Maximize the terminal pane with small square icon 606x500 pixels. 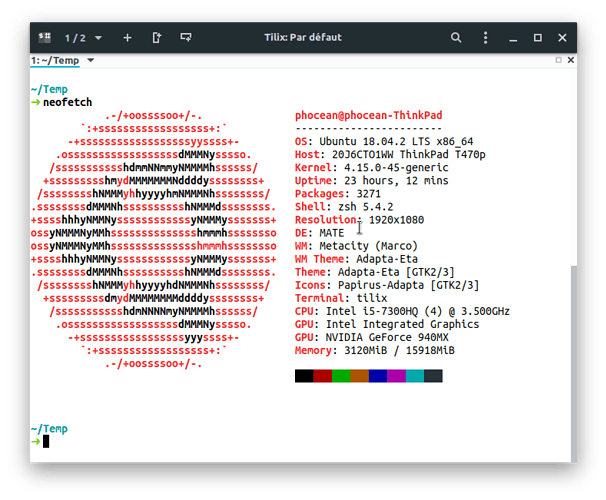point(558,60)
